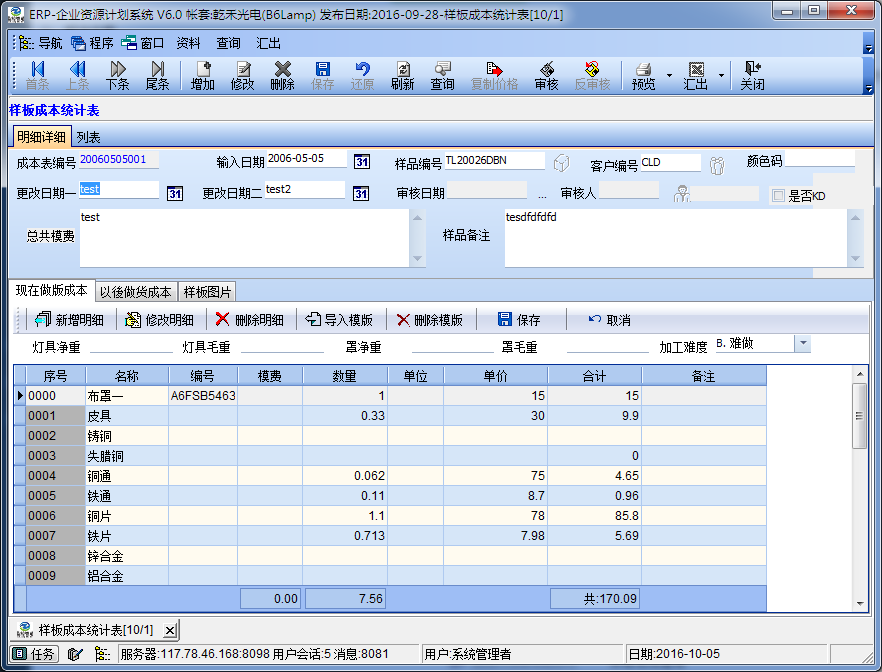Close the 样板成本统计表[10/1] document tab
Screen dimensions: 882x672
point(170,630)
